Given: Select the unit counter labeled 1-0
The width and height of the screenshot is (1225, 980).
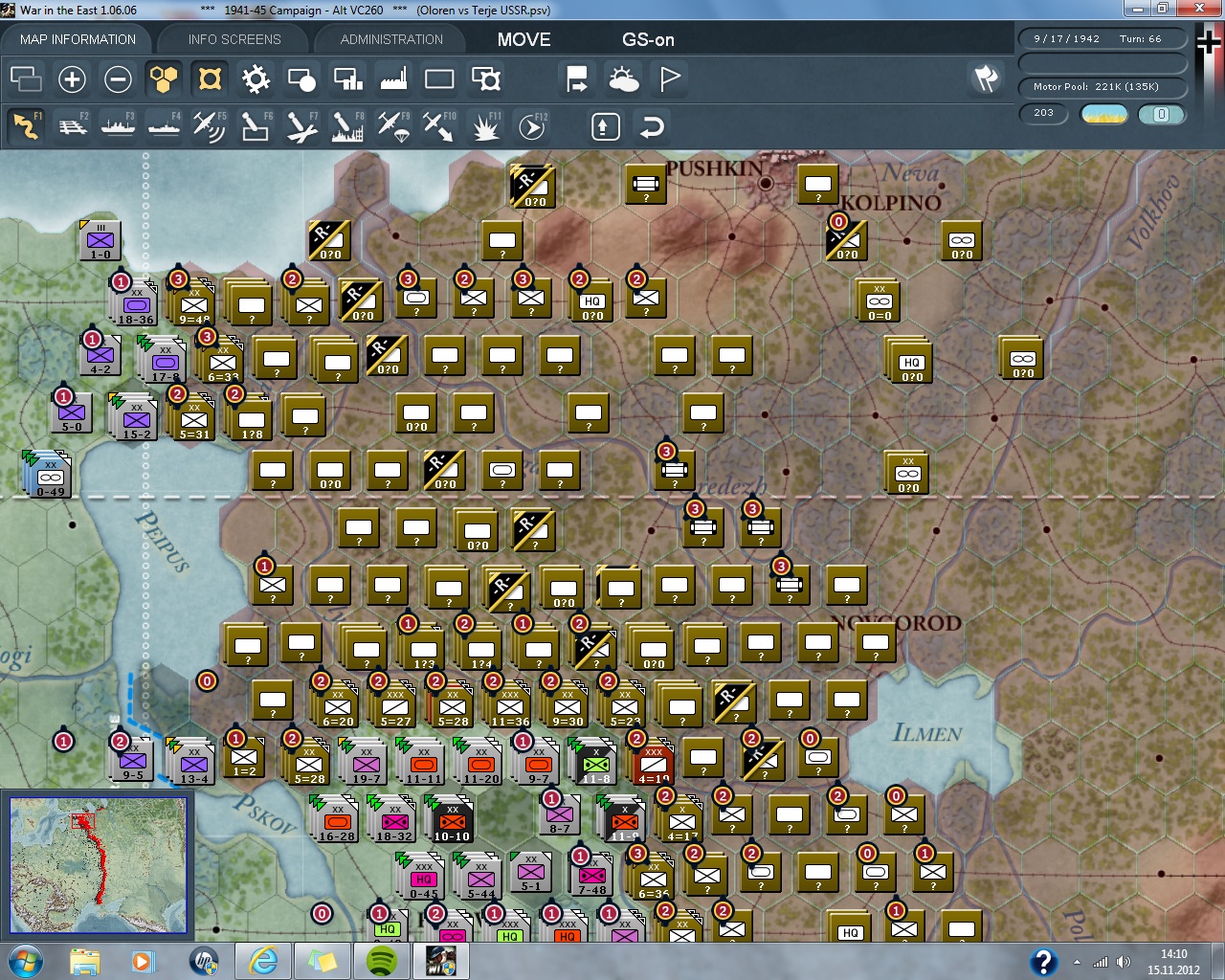Looking at the screenshot, I should coord(100,240).
